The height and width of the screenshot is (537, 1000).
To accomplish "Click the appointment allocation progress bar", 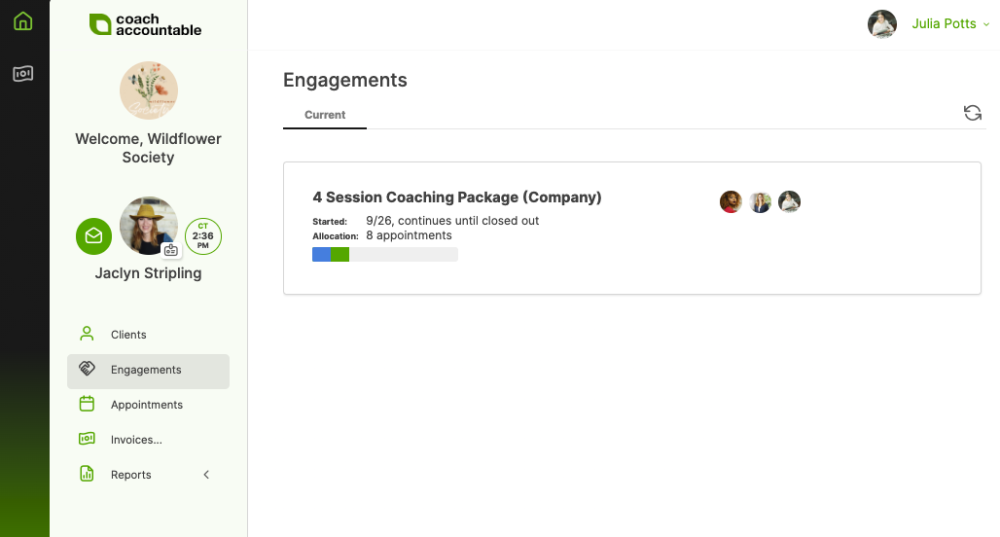I will (385, 255).
